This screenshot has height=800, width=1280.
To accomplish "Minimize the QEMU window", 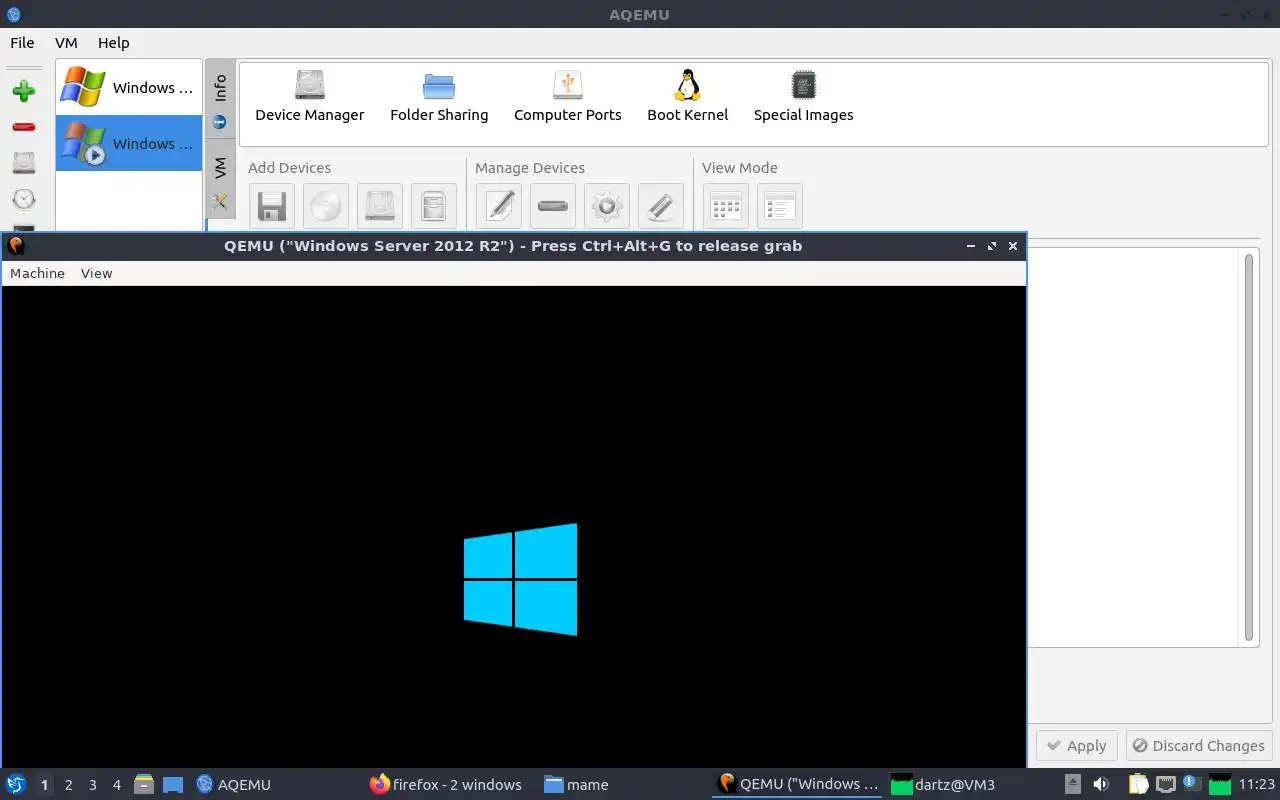I will 971,246.
